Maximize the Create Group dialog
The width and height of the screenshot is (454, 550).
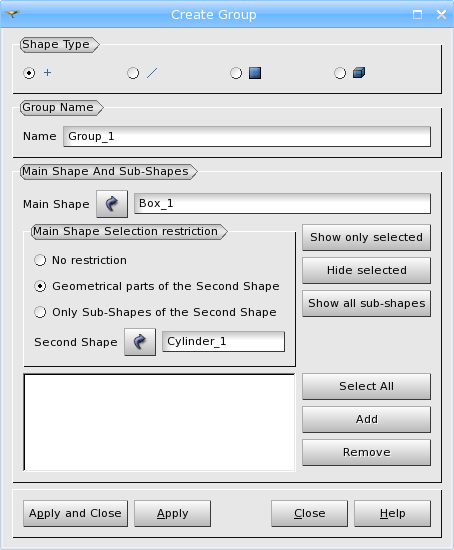[417, 14]
